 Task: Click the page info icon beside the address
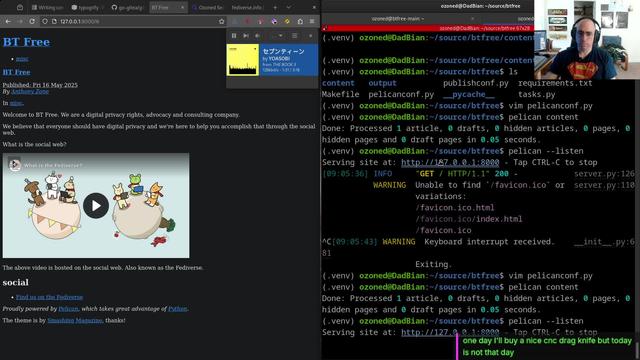pos(54,21)
